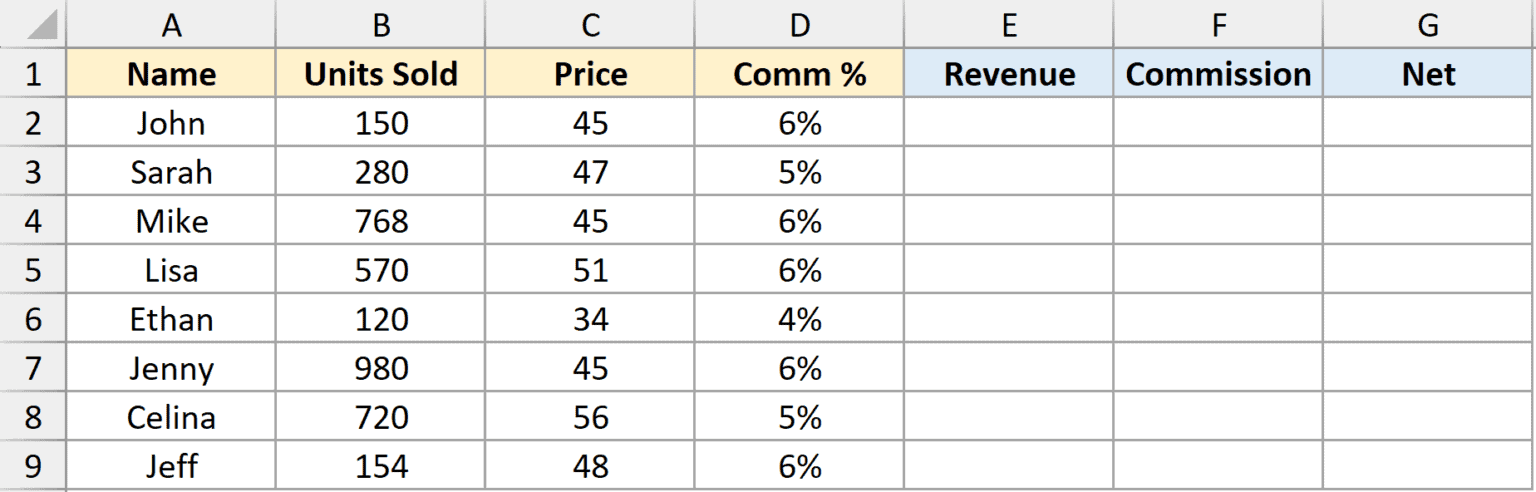Viewport: 1536px width, 492px height.
Task: Select column B header
Action: (381, 25)
